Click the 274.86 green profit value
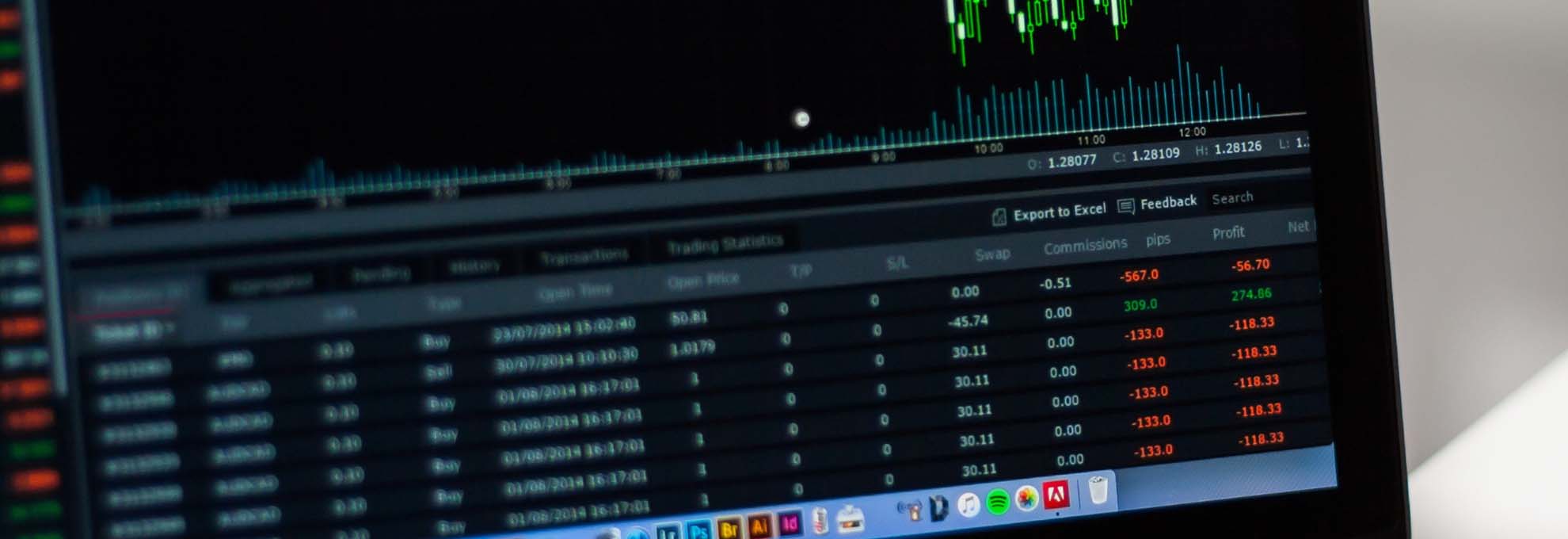Screen dimensions: 1568x539 tap(1251, 294)
